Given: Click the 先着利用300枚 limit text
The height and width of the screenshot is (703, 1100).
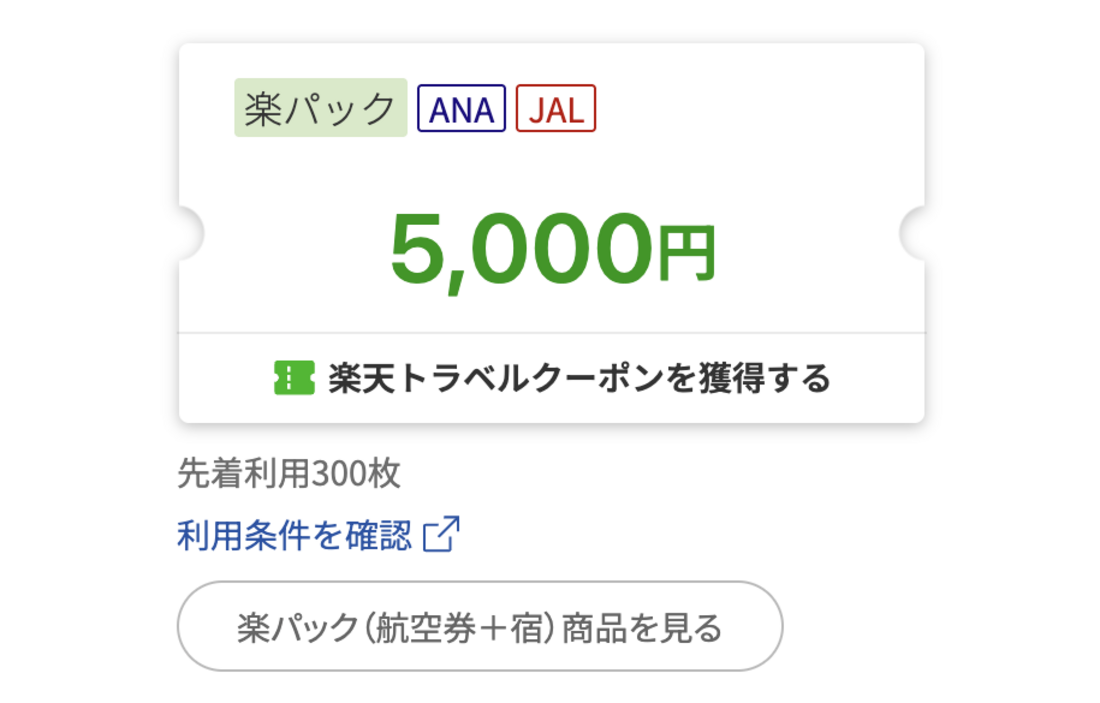Looking at the screenshot, I should [289, 474].
